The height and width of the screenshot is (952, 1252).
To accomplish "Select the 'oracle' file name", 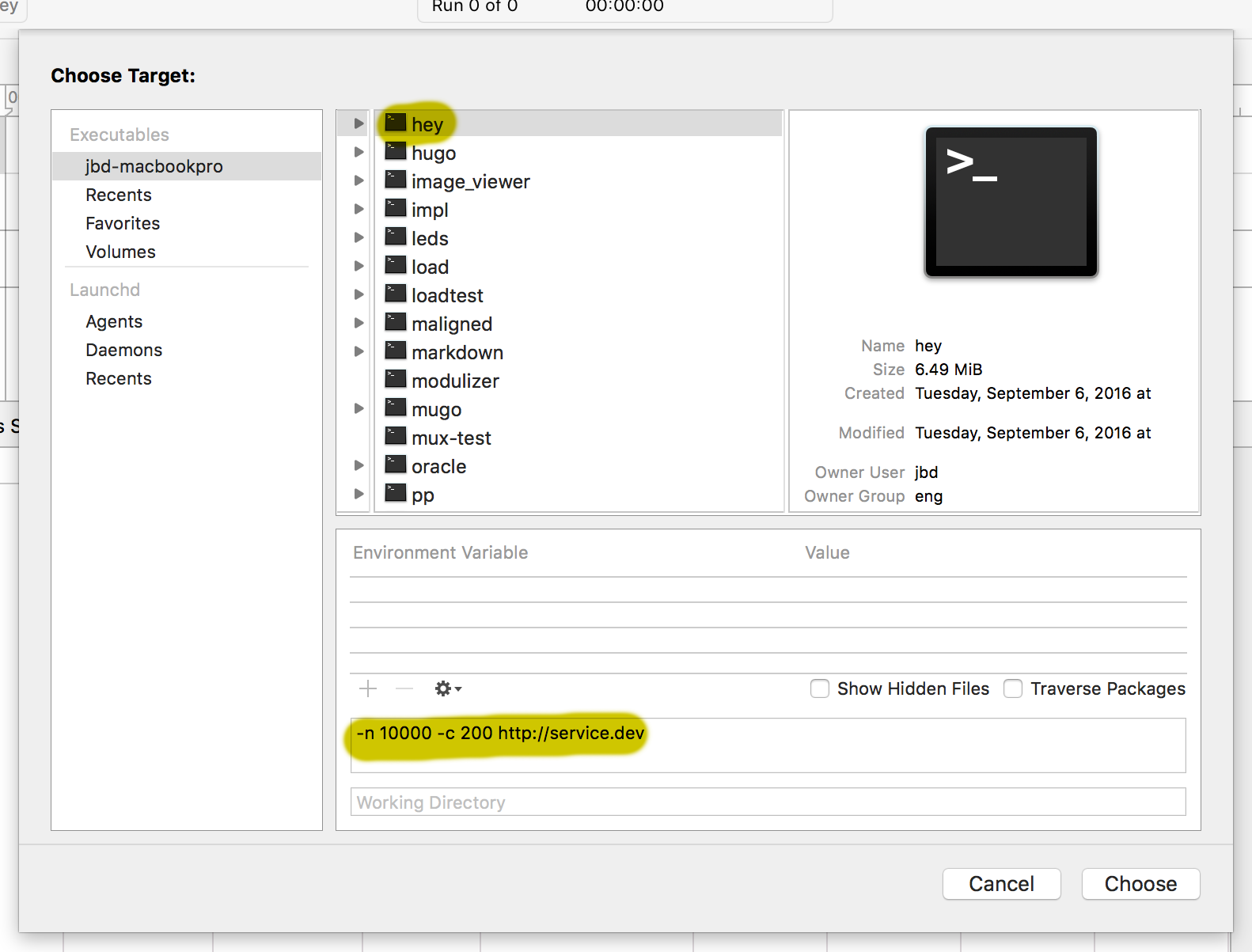I will pos(438,466).
